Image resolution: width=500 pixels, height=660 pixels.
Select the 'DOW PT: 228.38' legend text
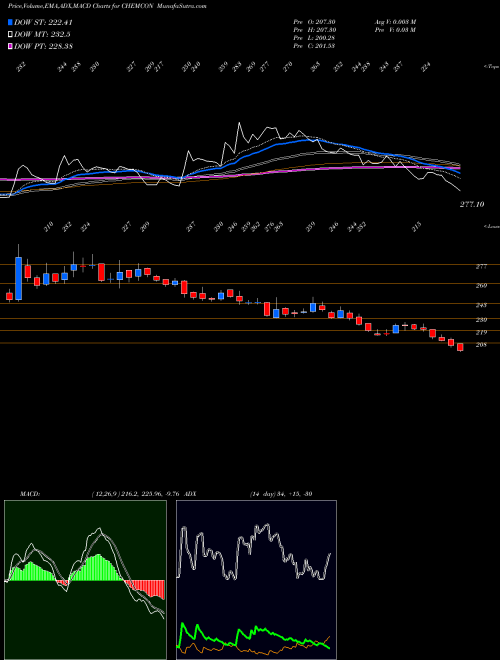tap(43, 46)
